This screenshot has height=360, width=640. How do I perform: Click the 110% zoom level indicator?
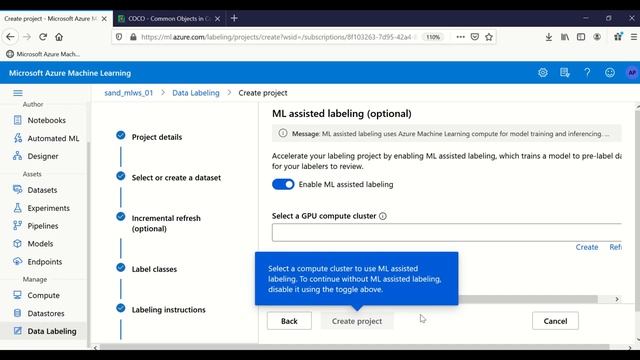[433, 37]
